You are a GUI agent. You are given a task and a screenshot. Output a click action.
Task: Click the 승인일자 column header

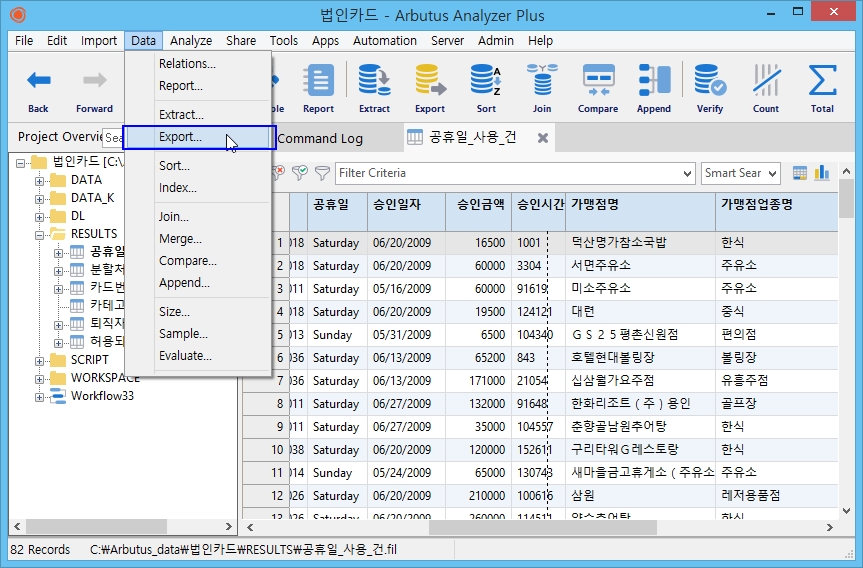[x=406, y=211]
